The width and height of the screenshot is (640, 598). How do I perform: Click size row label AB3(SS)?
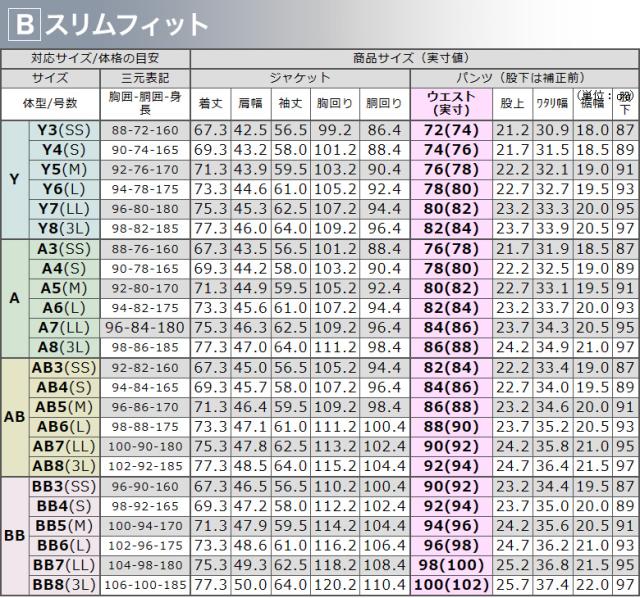tap(64, 368)
